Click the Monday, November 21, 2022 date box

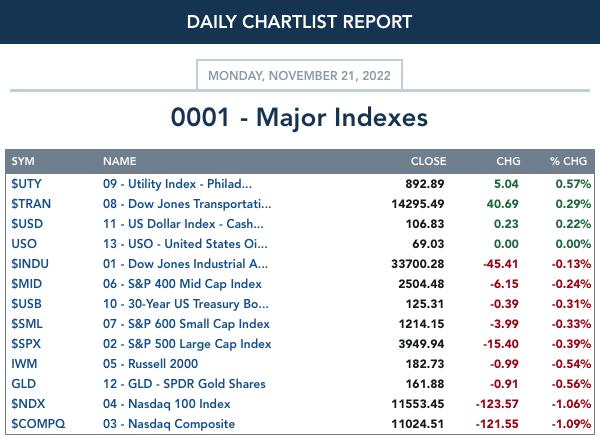[299, 75]
